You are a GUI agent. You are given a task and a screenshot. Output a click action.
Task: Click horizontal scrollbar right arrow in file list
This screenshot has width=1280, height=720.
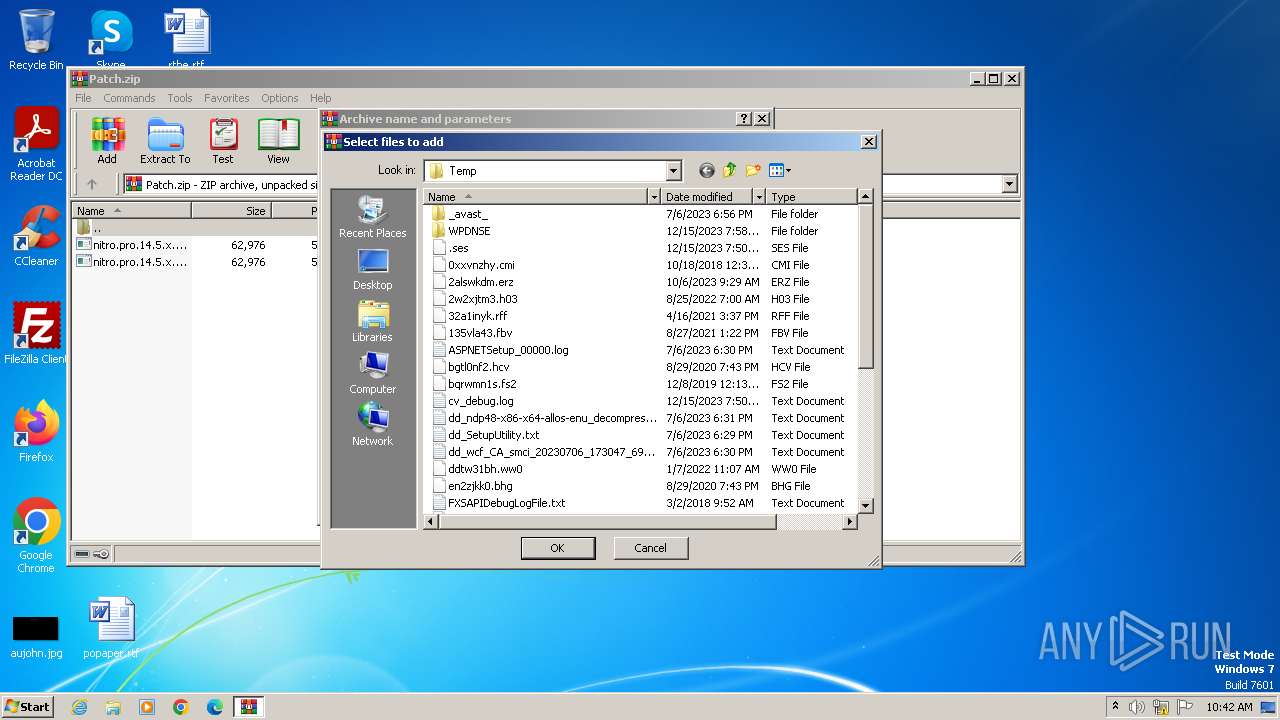pyautogui.click(x=850, y=522)
